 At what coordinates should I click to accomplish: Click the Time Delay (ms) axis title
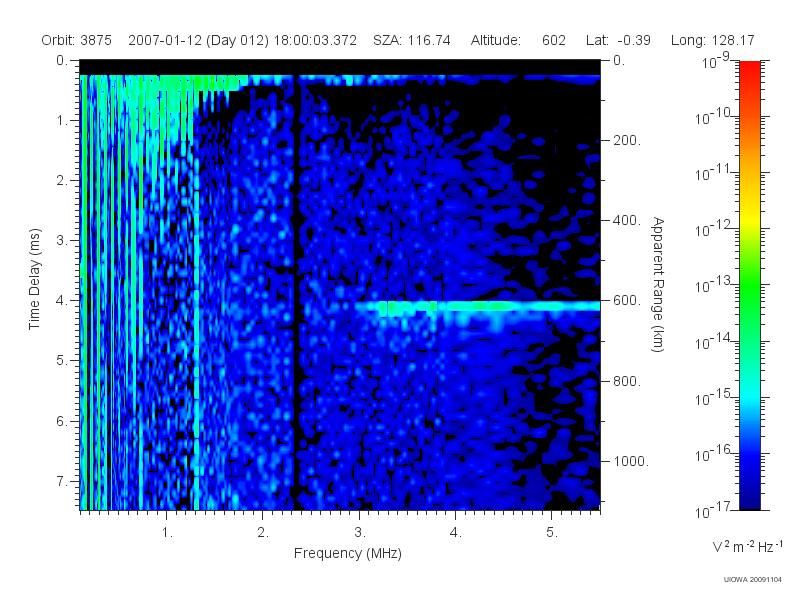pos(34,279)
